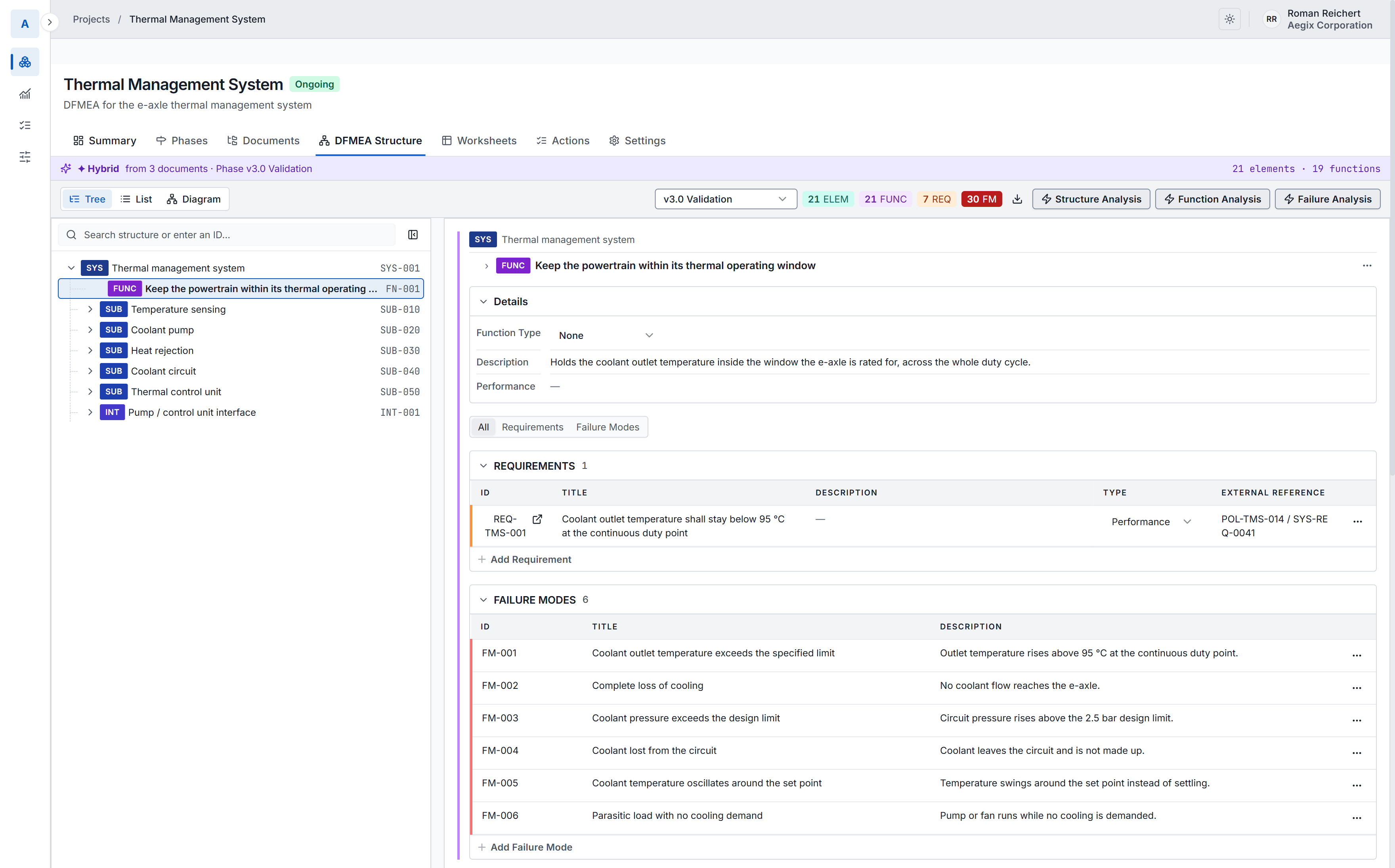Filter to Requirements only
Screen dimensions: 1395x868
click(532, 427)
